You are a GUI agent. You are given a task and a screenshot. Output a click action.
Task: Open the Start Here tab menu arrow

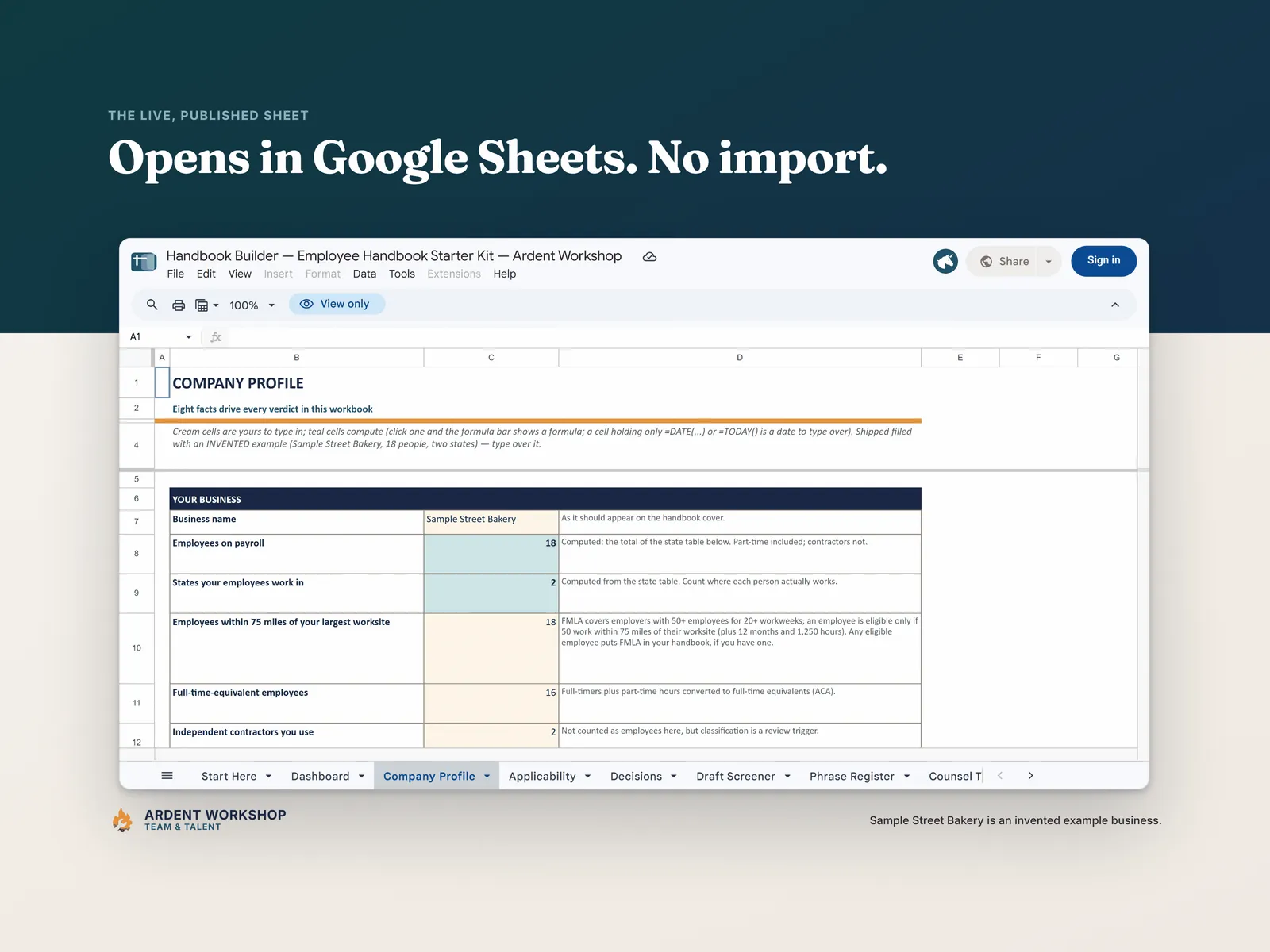tap(268, 777)
